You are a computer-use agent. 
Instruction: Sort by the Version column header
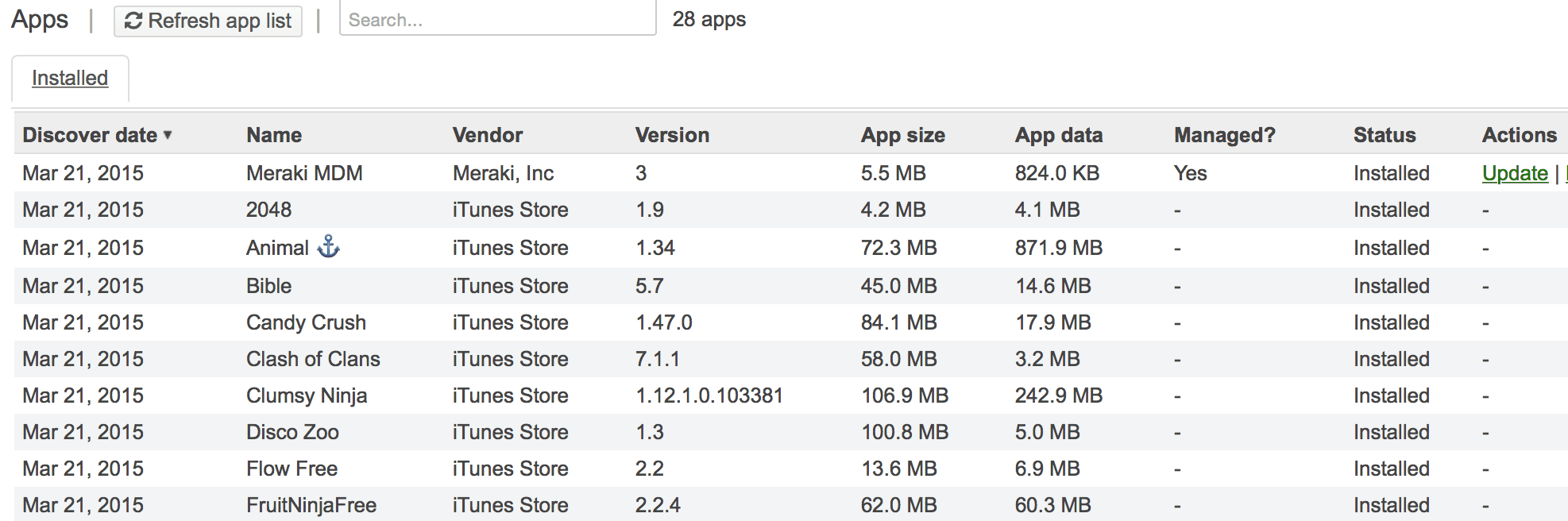672,135
